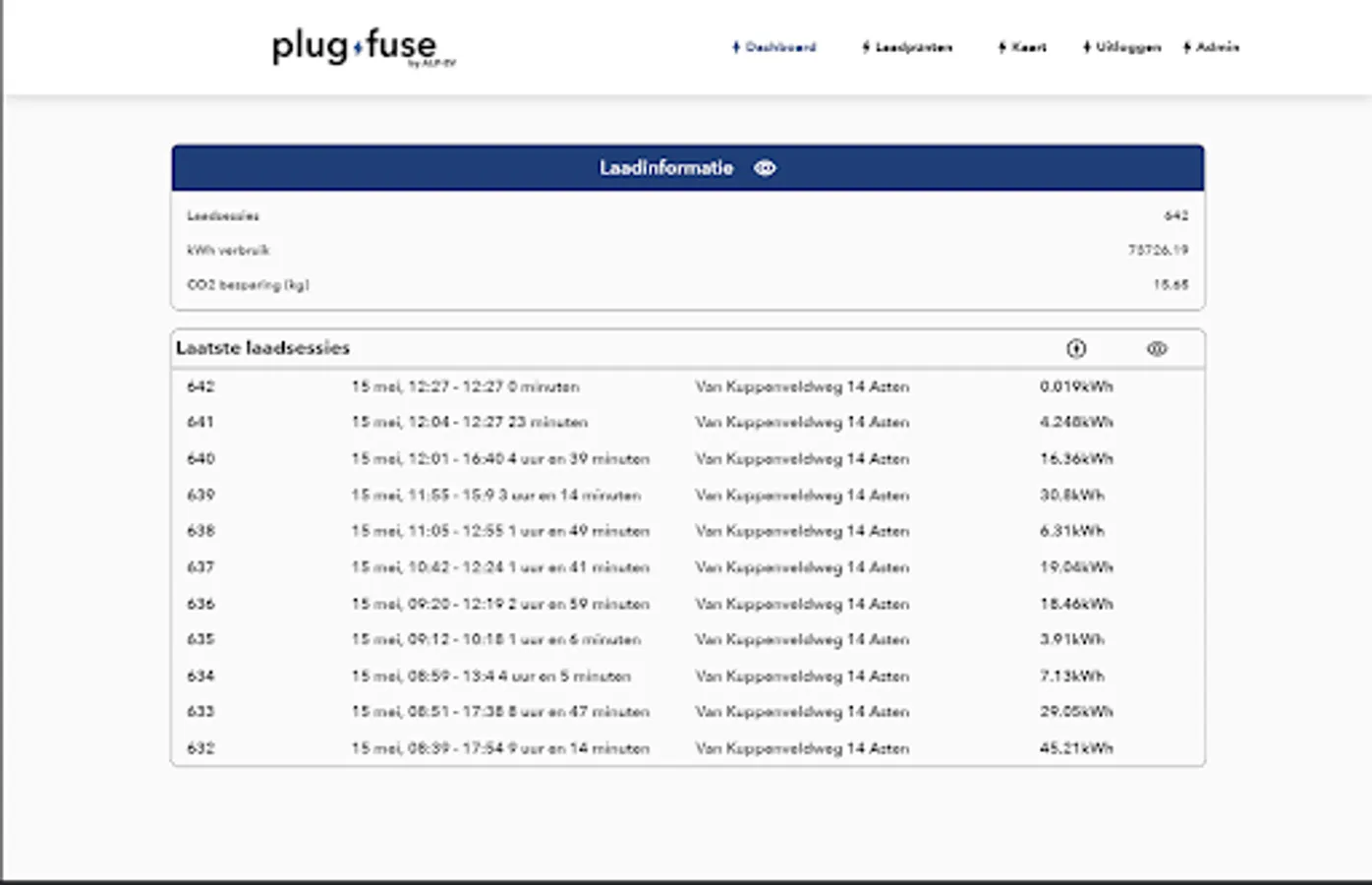Click time entry '08:51 - 17:38 8 uur en 47 minuten'
This screenshot has width=1372, height=885.
500,712
